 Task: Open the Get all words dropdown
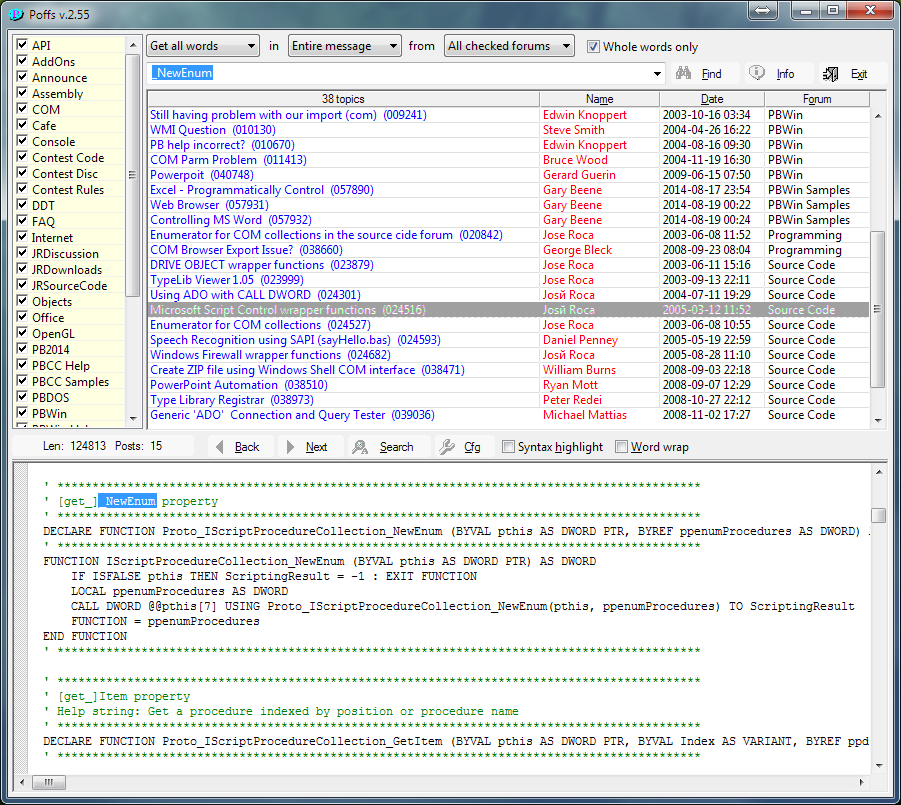[203, 46]
